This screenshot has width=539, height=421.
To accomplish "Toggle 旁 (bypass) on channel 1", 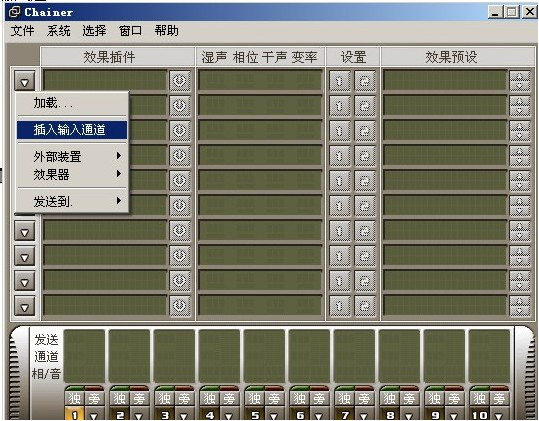I will pos(94,399).
